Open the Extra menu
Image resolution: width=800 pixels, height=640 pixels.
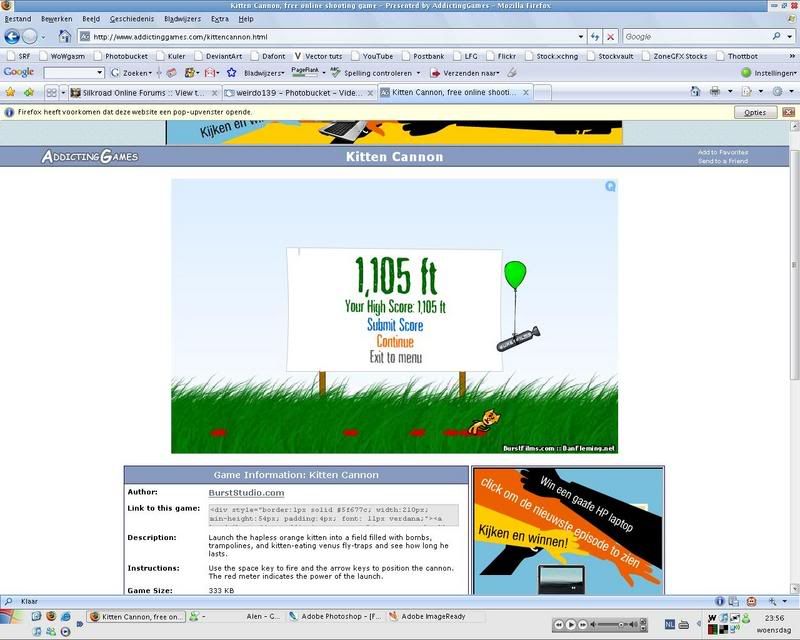220,19
